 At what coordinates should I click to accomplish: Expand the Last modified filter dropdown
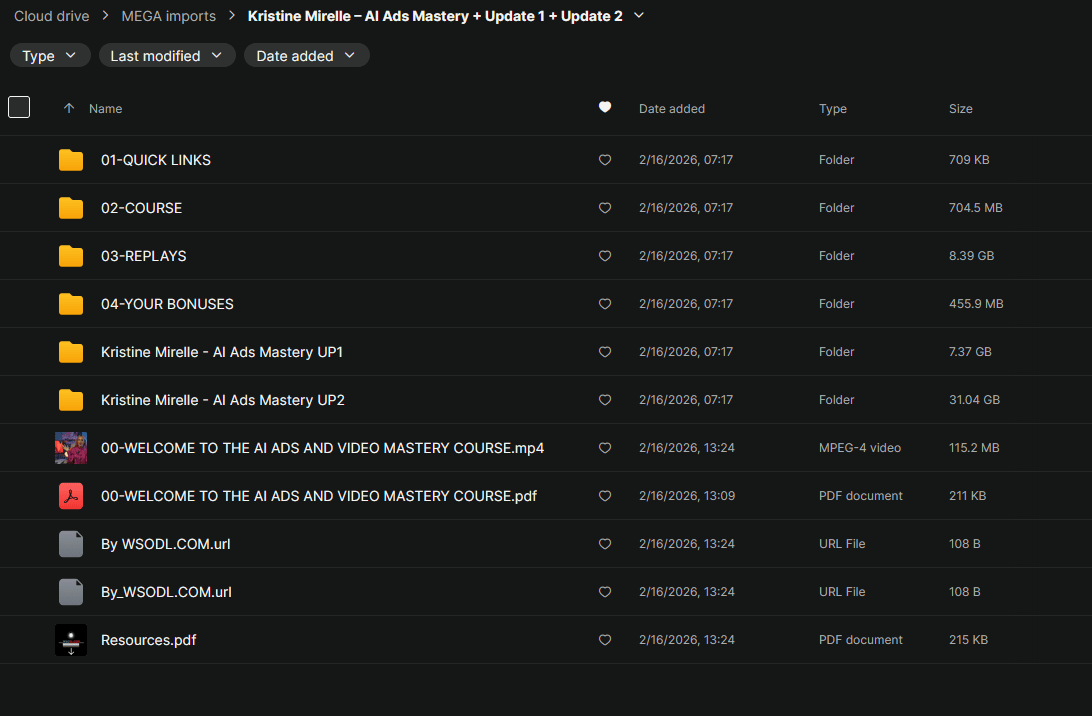[166, 56]
